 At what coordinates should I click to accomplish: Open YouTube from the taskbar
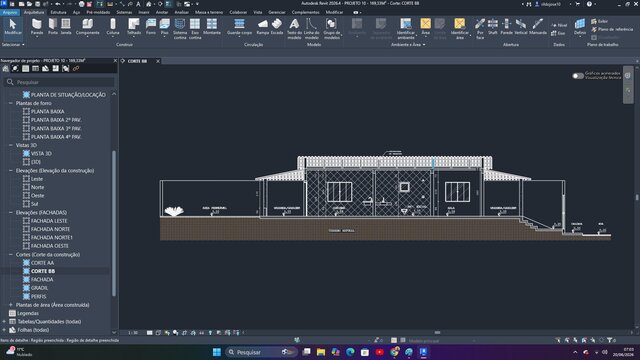click(x=380, y=352)
